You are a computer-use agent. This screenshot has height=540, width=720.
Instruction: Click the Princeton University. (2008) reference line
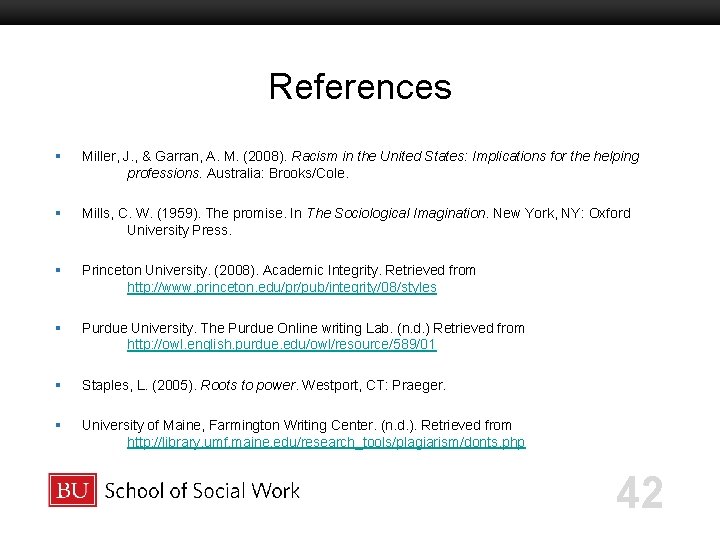279,270
